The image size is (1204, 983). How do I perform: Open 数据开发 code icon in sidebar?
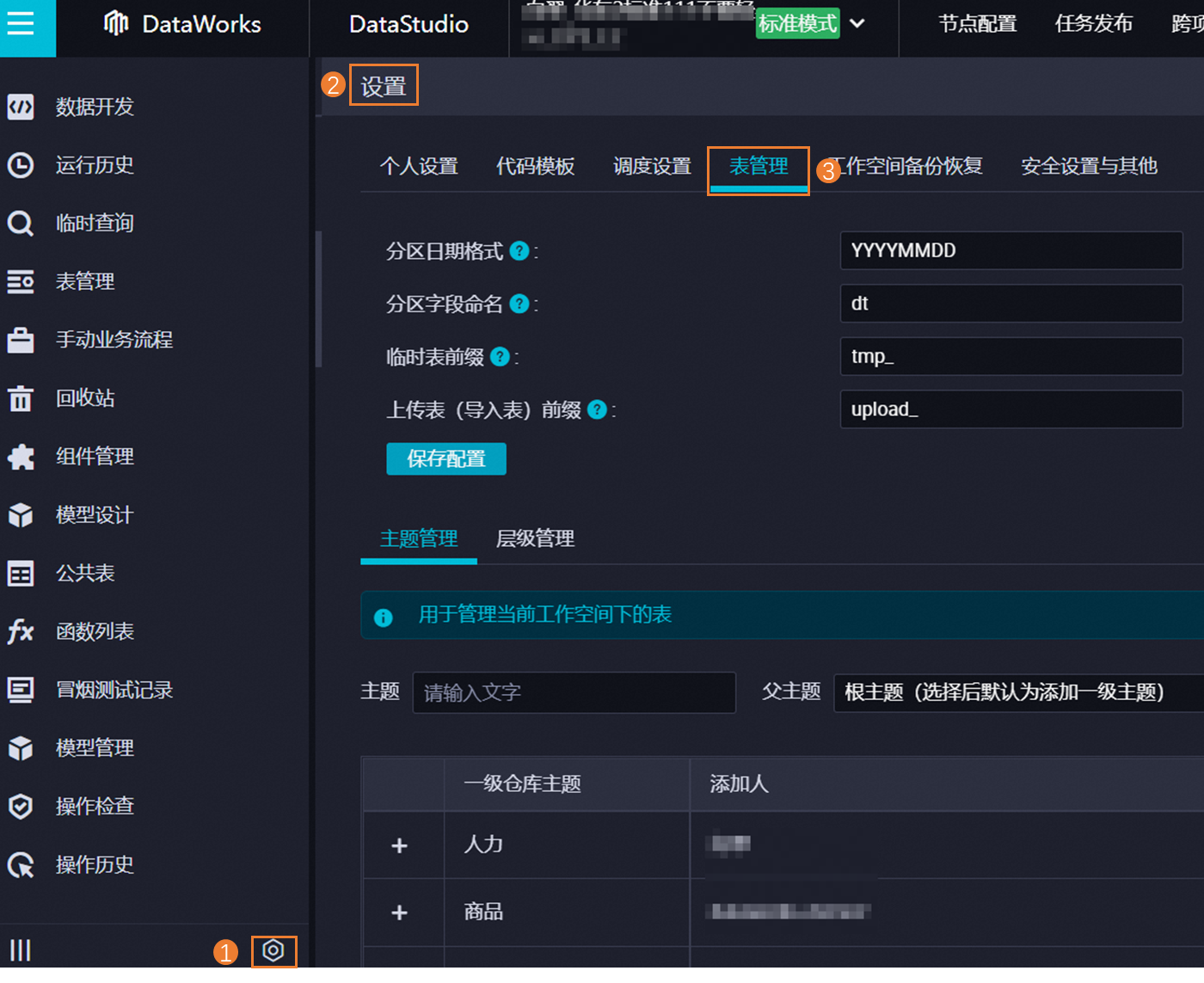pyautogui.click(x=21, y=107)
